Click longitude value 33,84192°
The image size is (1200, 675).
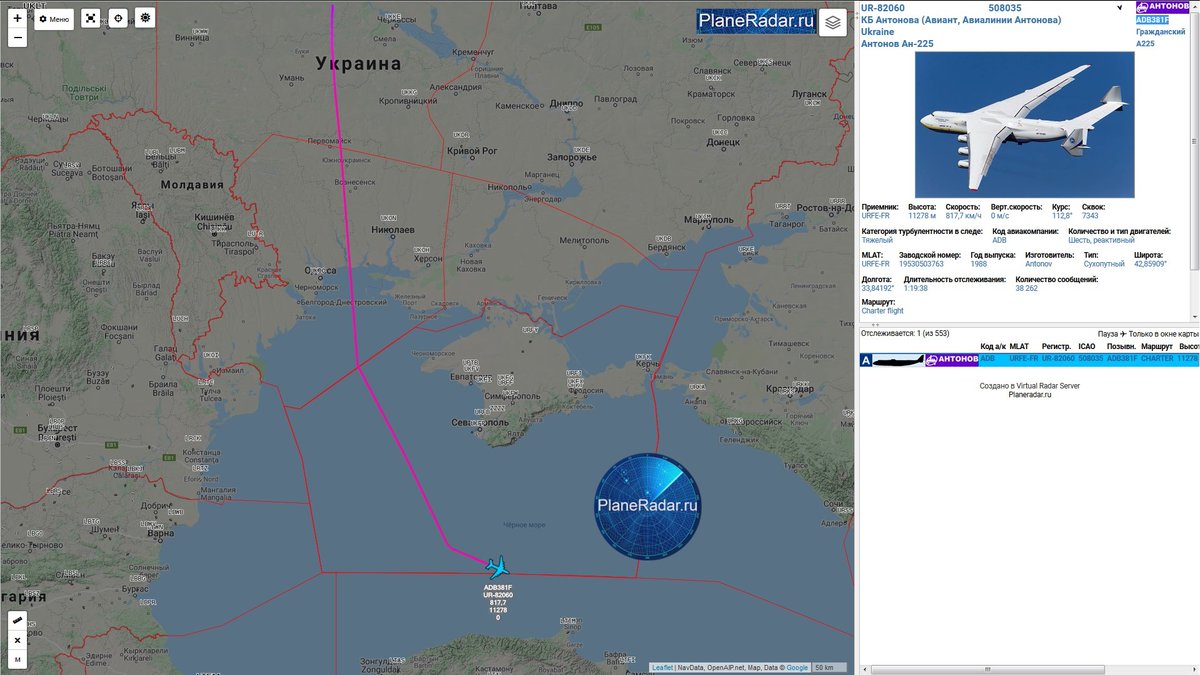(x=879, y=288)
